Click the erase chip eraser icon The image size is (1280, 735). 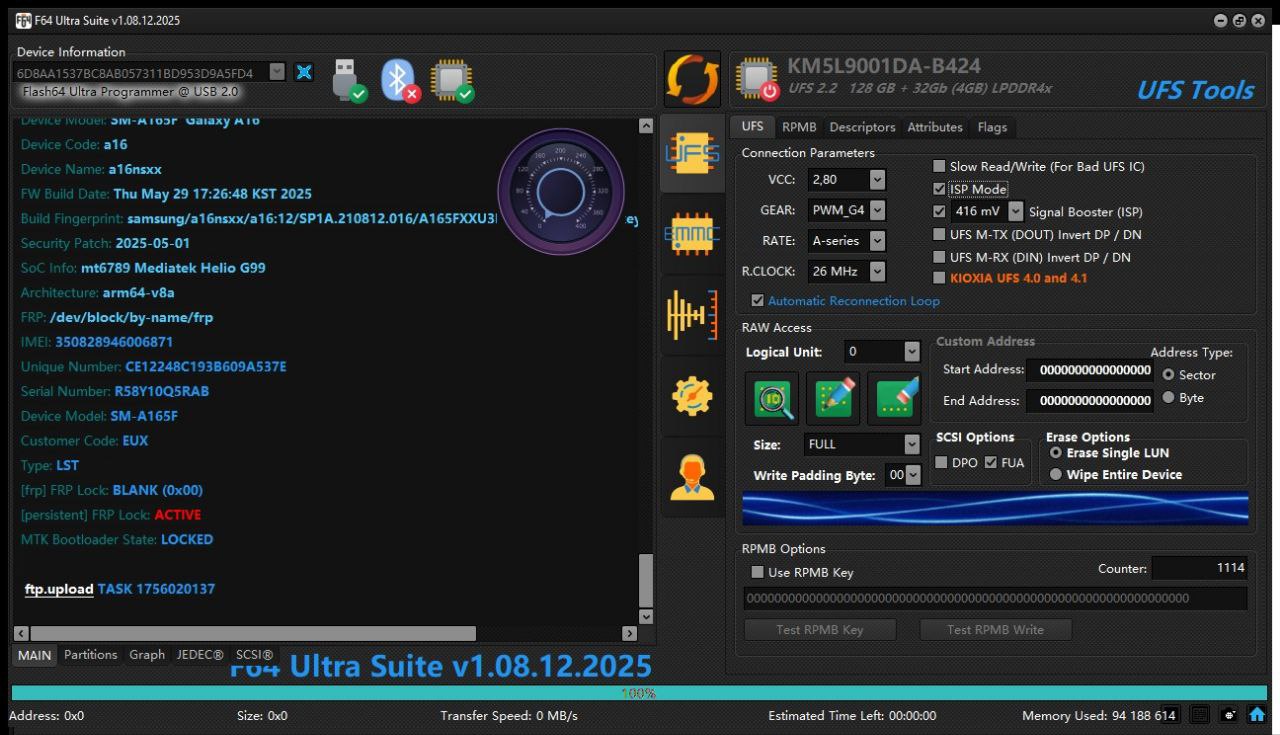[894, 398]
